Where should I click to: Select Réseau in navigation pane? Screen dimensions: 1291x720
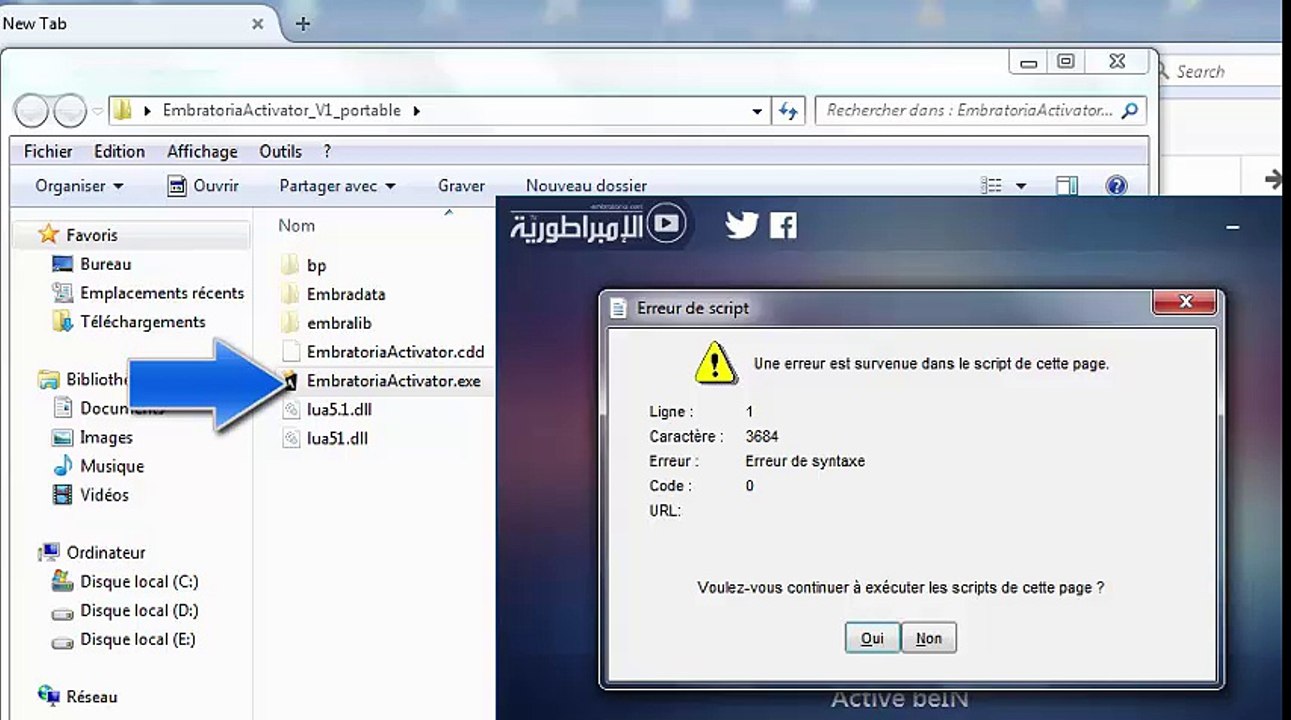pyautogui.click(x=91, y=697)
